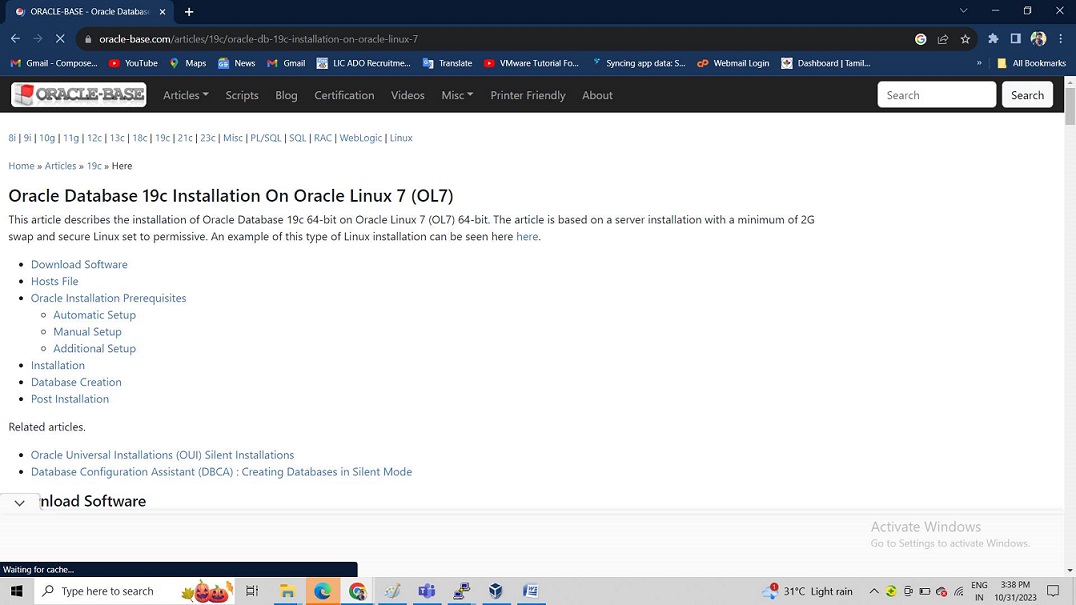Open VirtualBox from the taskbar
The image size is (1076, 605).
point(496,591)
